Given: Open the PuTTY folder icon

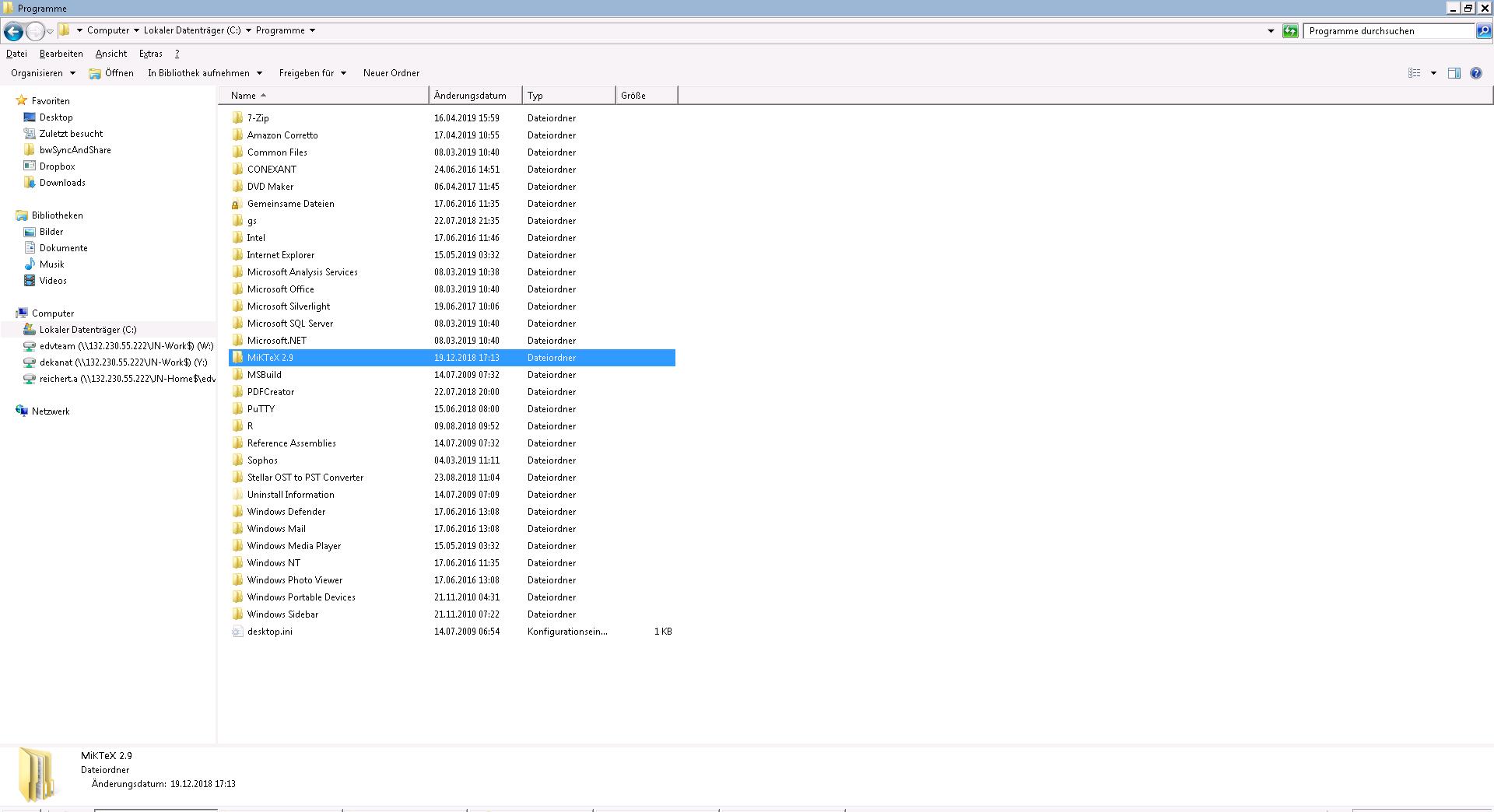Looking at the screenshot, I should 237,409.
